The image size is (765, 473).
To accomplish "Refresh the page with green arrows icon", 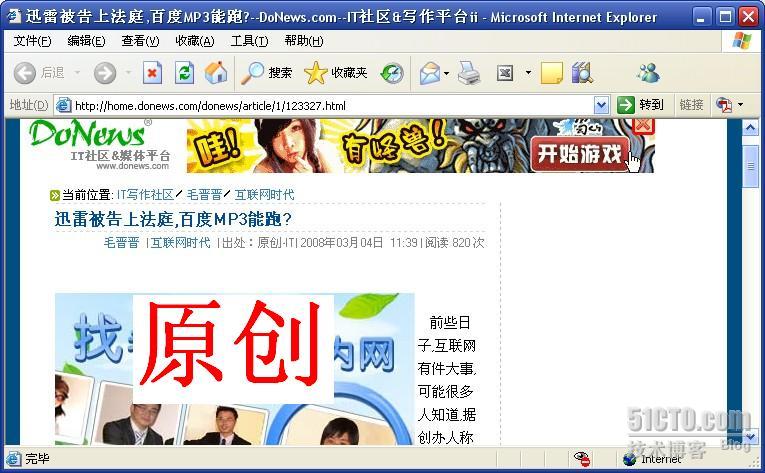I will tap(184, 73).
